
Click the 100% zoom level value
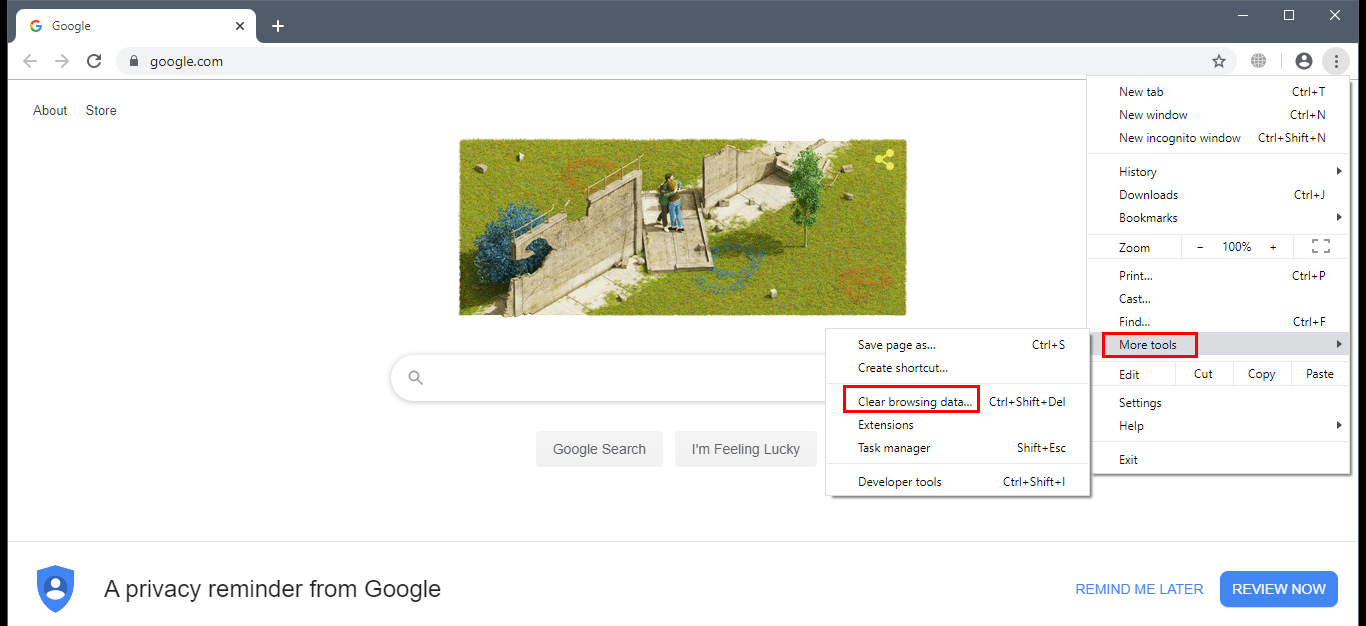tap(1236, 246)
